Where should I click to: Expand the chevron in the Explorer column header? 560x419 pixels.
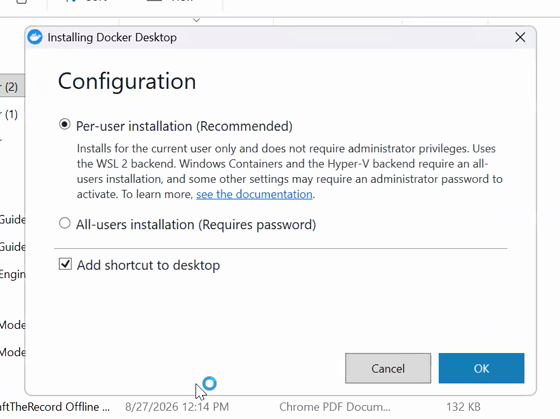click(x=196, y=20)
